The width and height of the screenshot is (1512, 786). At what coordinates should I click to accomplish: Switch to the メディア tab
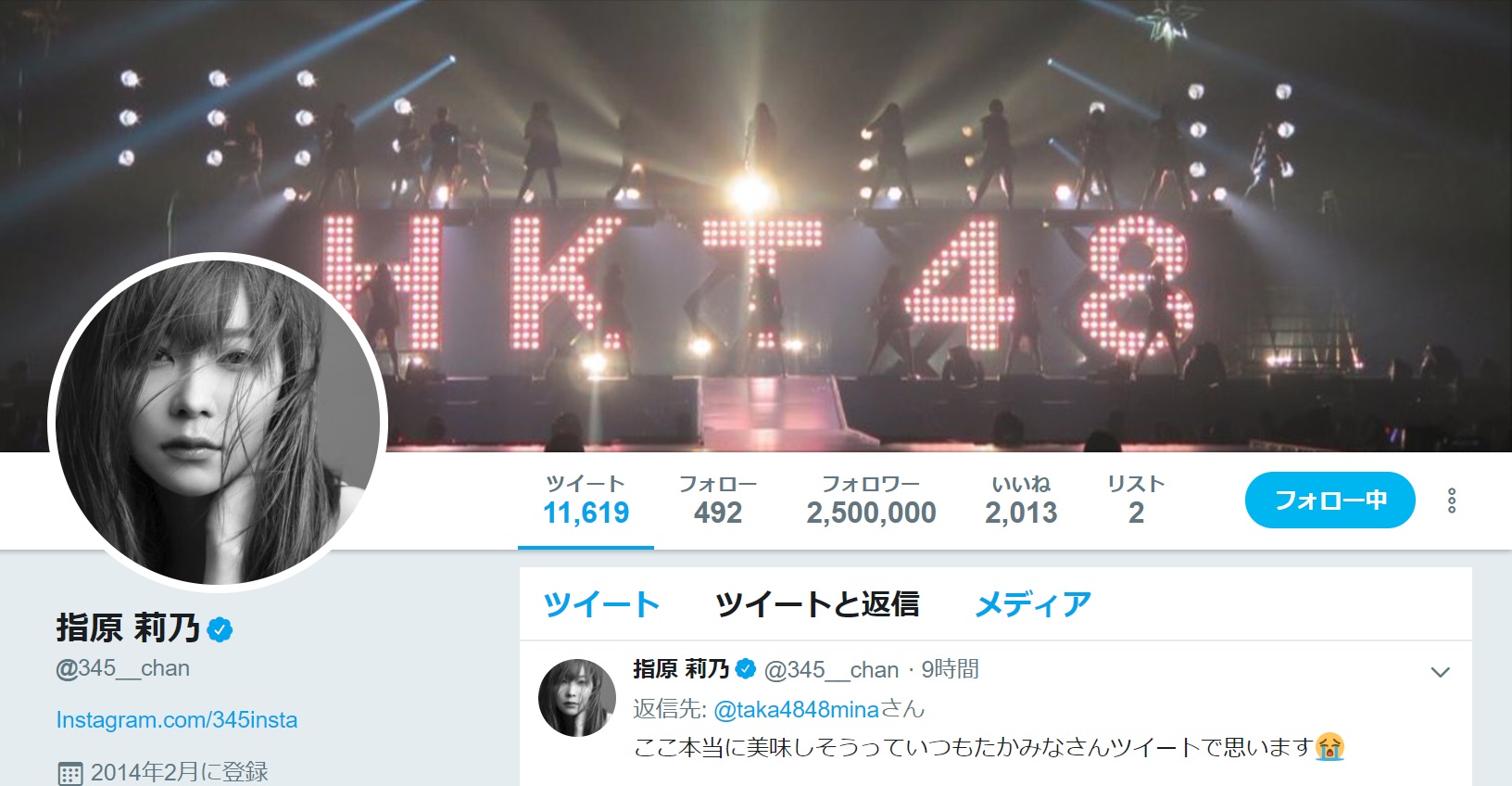click(x=1033, y=603)
